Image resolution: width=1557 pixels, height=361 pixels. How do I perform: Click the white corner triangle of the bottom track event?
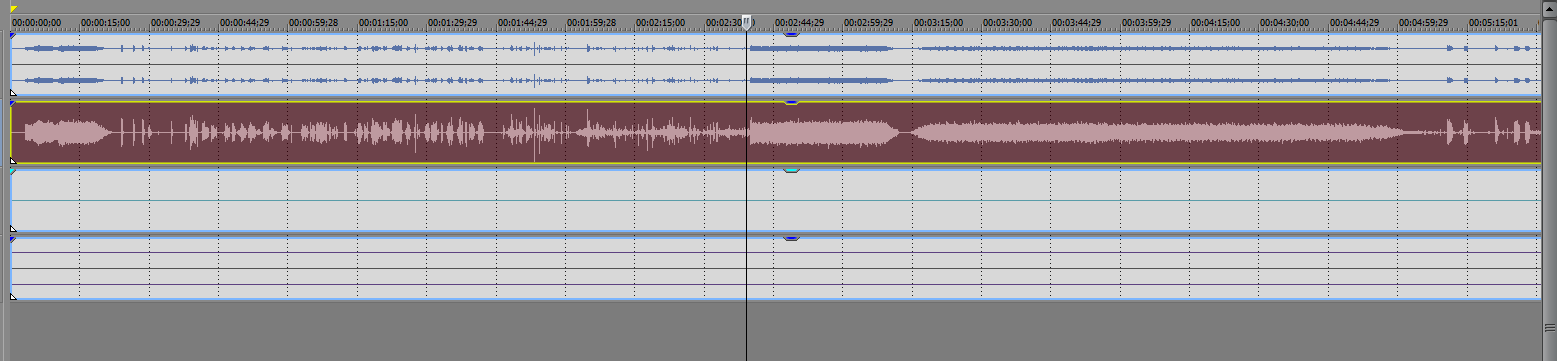pos(13,296)
